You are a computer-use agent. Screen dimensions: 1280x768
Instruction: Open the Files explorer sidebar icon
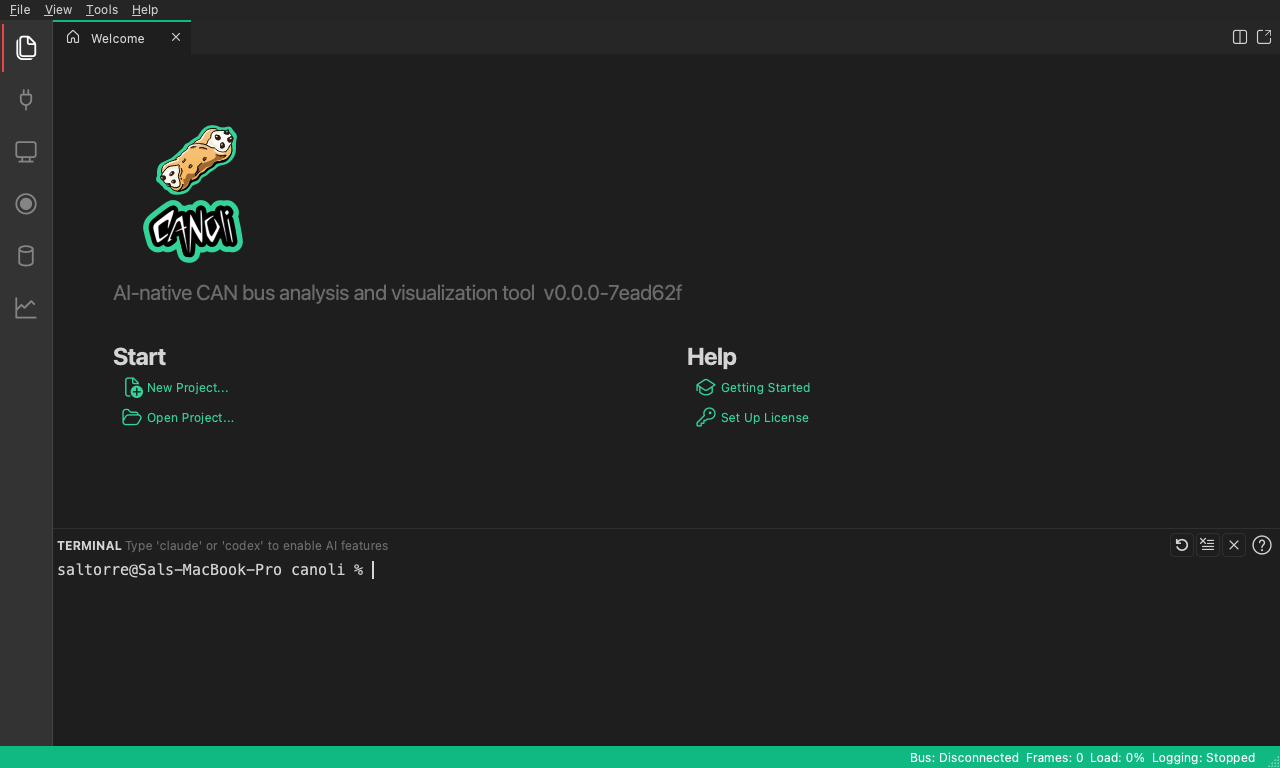[26, 47]
